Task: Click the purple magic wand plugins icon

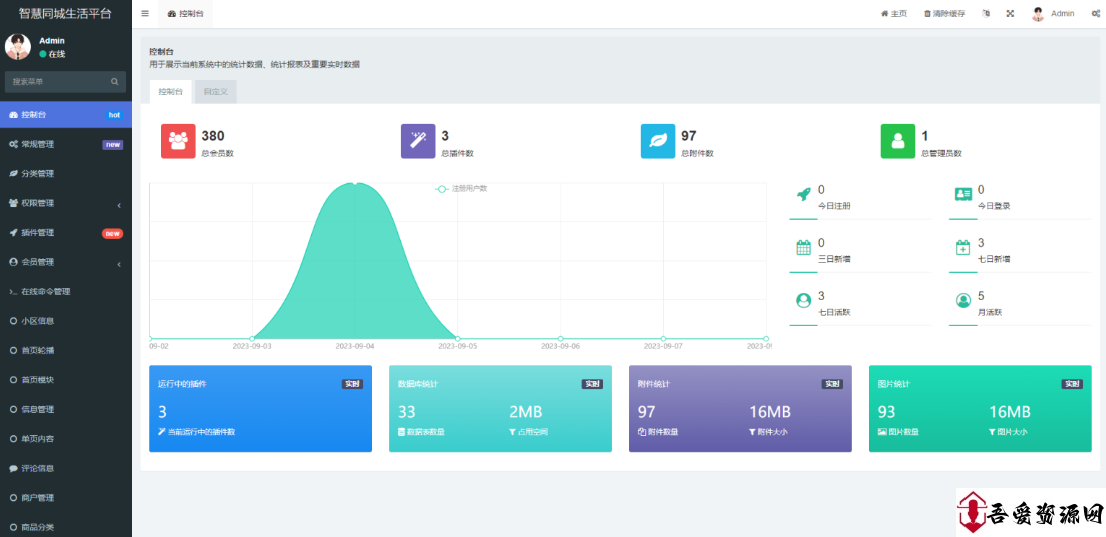Action: pyautogui.click(x=418, y=141)
